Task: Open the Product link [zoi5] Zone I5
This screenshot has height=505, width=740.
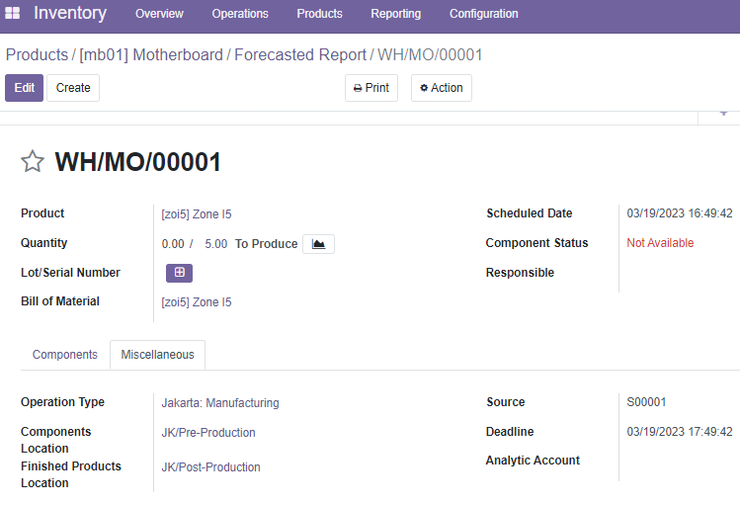Action: [x=196, y=214]
